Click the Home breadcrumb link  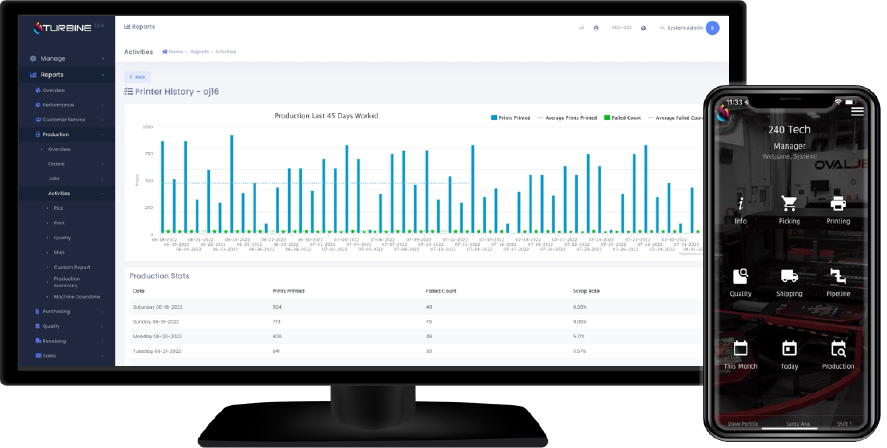tap(173, 51)
